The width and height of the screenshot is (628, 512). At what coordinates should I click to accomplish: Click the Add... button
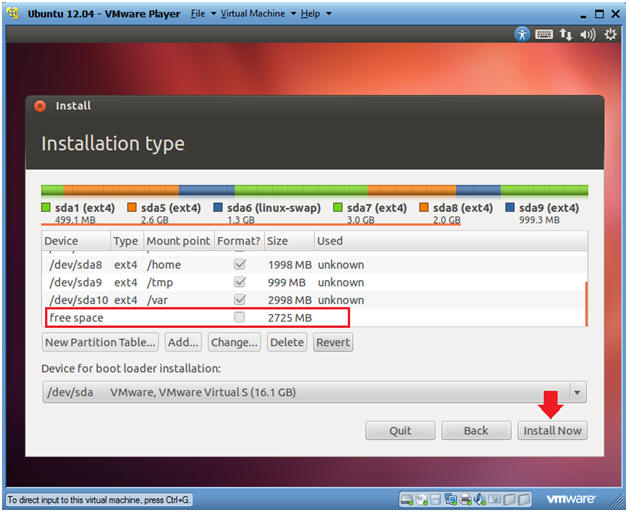click(183, 343)
